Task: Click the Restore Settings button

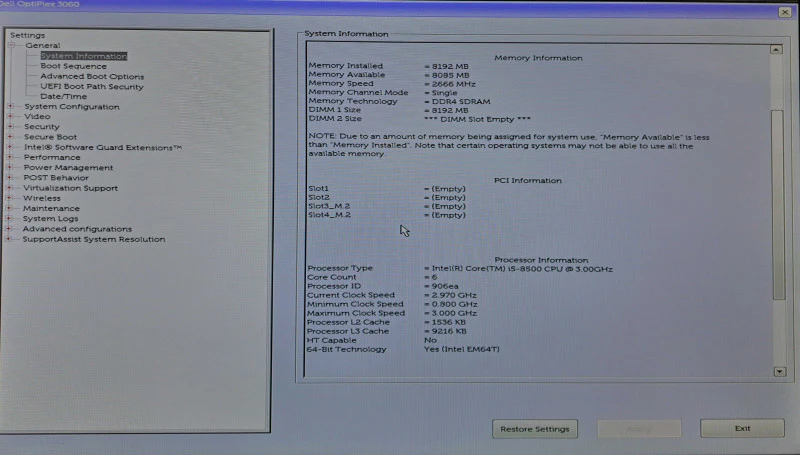Action: [x=535, y=429]
